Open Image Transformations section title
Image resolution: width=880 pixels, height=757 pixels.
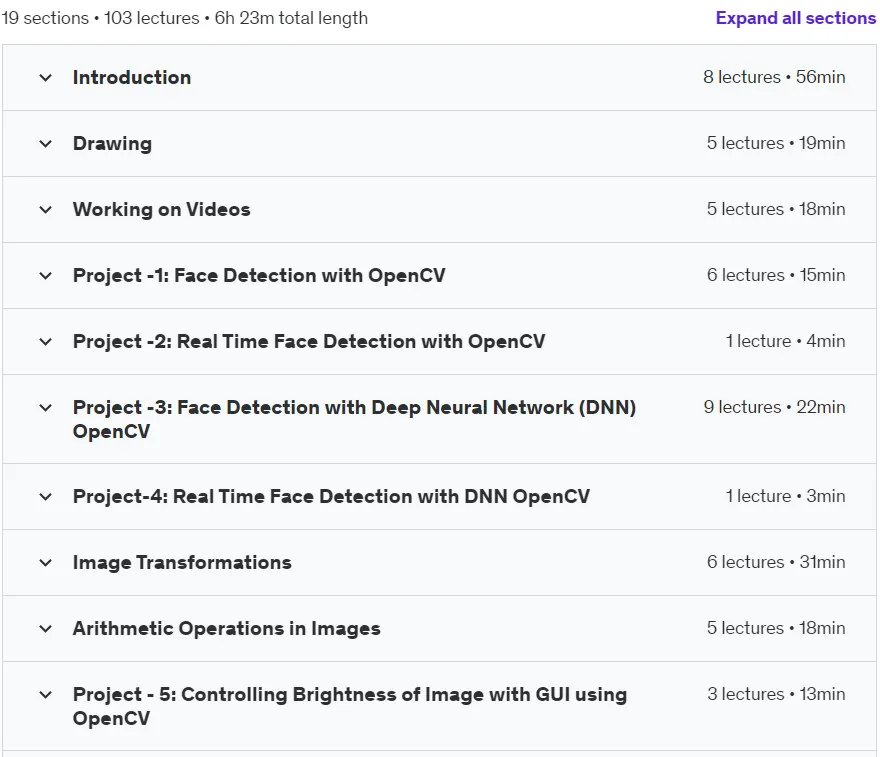(182, 563)
